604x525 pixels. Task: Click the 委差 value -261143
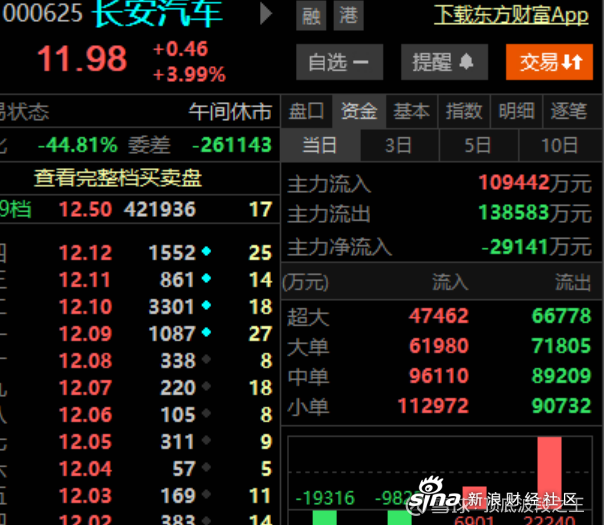(232, 145)
